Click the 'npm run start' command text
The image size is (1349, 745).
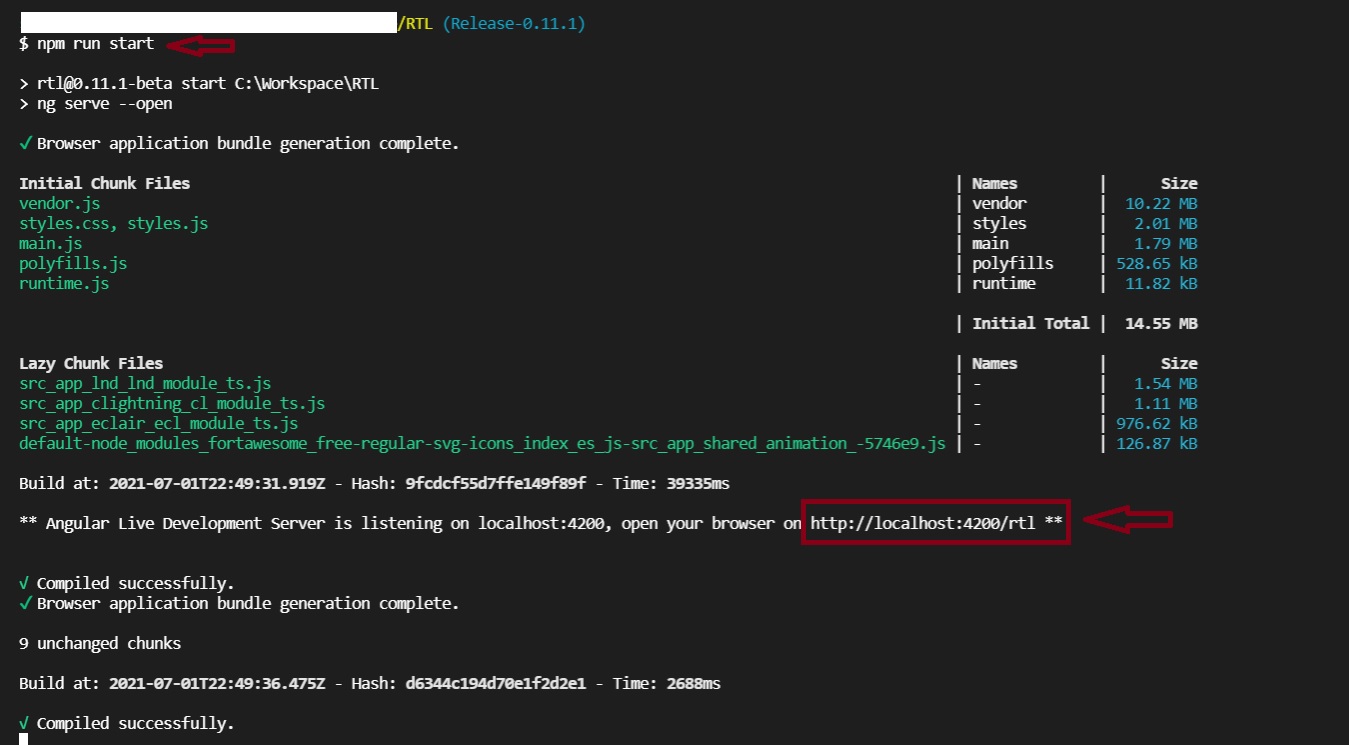[95, 44]
